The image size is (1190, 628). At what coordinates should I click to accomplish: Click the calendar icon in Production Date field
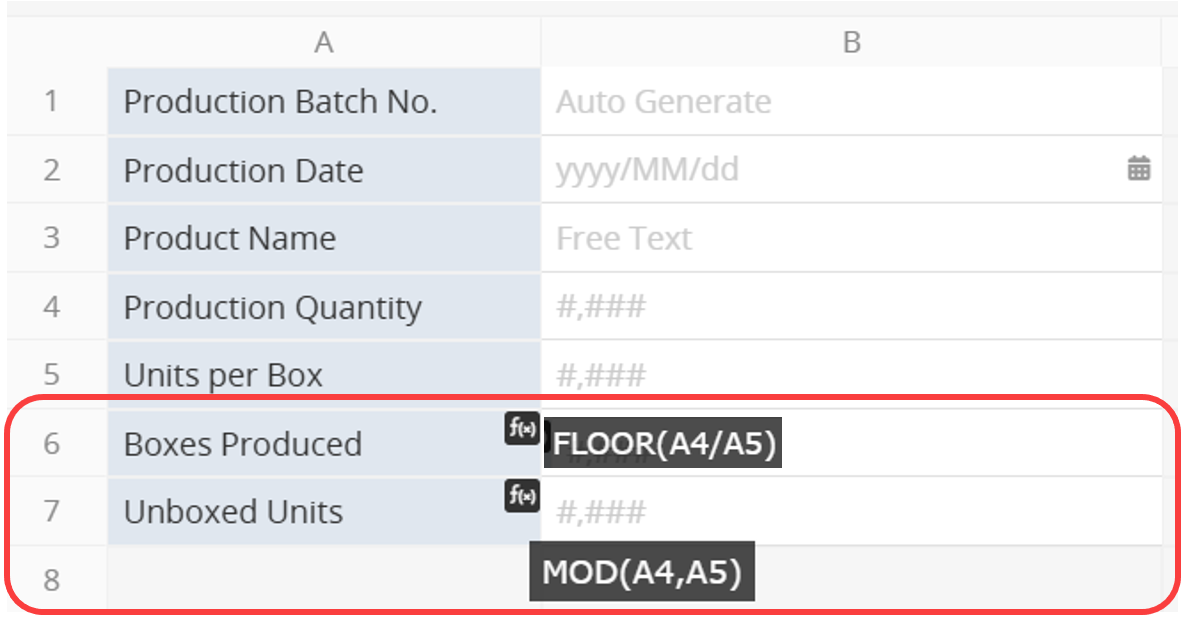click(x=1138, y=169)
